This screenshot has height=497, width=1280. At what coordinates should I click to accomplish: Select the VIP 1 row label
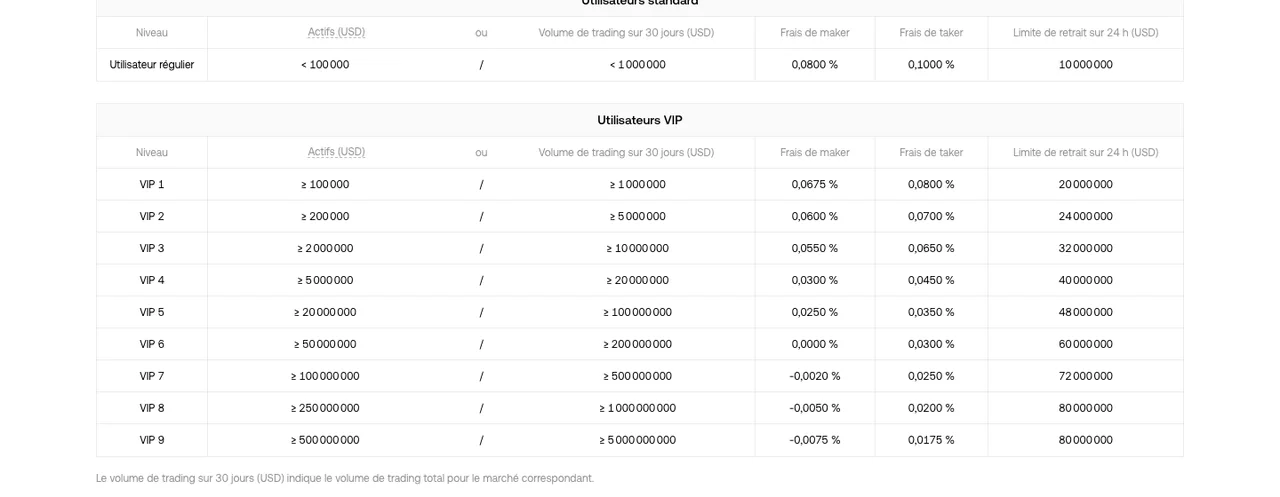pyautogui.click(x=152, y=184)
